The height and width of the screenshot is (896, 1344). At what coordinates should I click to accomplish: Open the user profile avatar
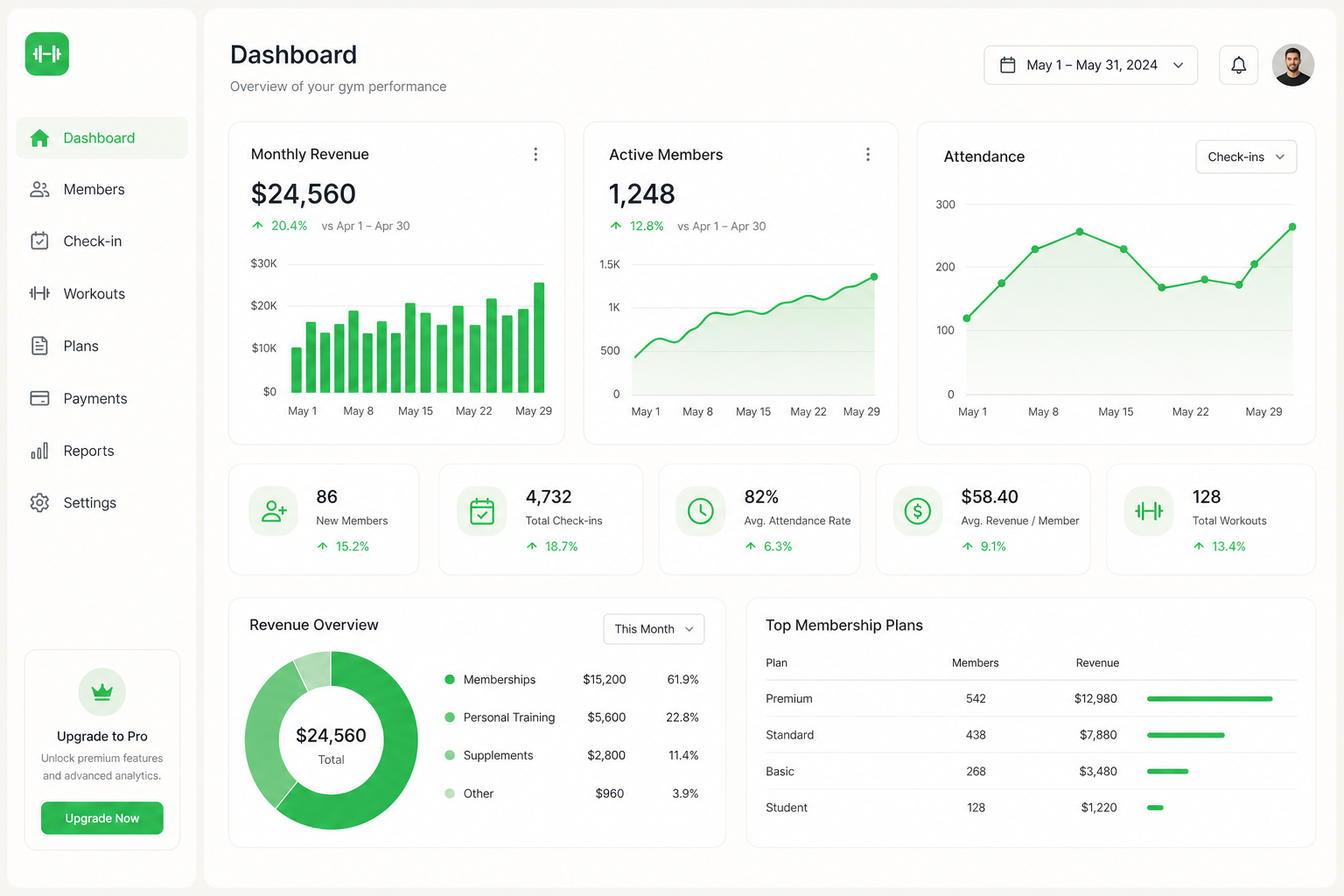1293,65
